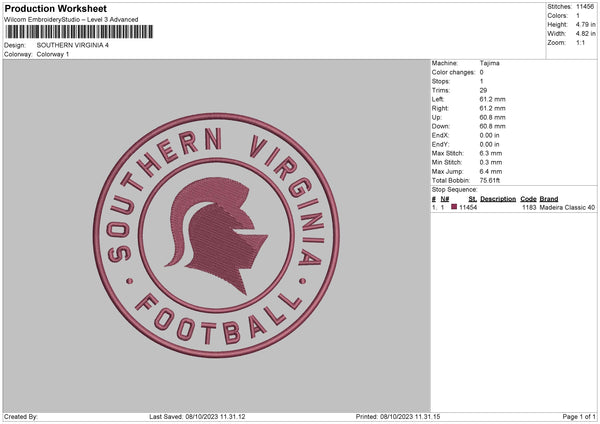Click the Left value 61.2 mm
The image size is (600, 424).
pos(492,99)
